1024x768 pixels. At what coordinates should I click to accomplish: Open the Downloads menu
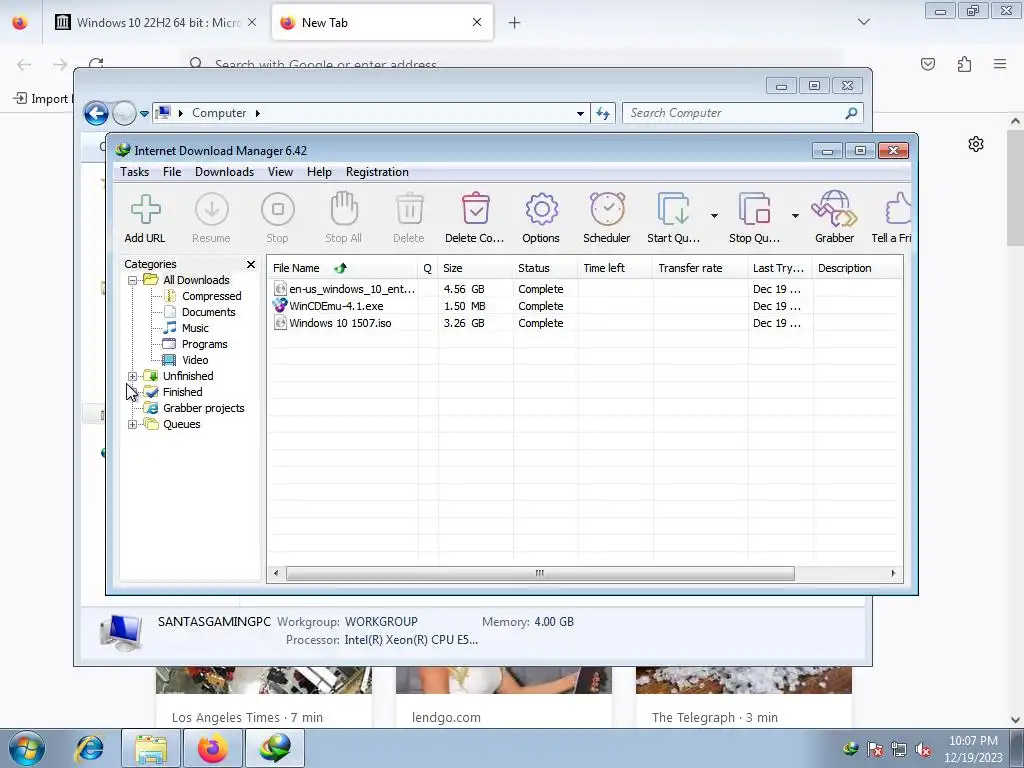[224, 172]
